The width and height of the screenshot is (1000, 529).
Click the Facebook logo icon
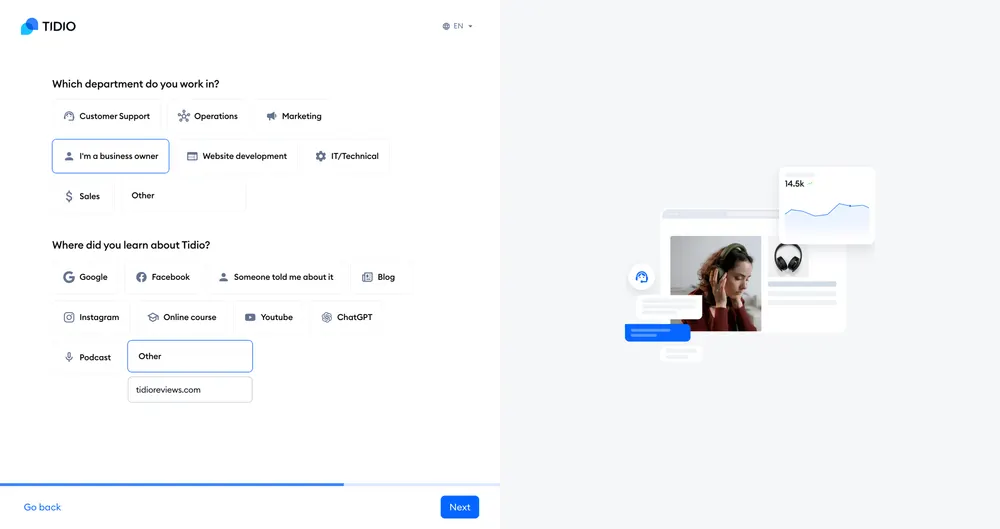[142, 277]
